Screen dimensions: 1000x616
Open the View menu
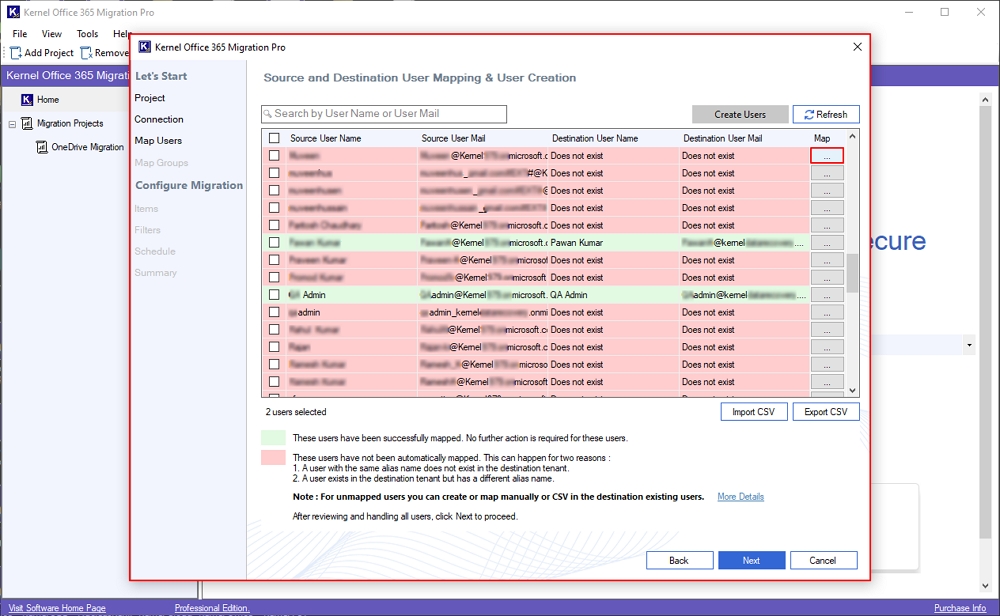(x=51, y=34)
